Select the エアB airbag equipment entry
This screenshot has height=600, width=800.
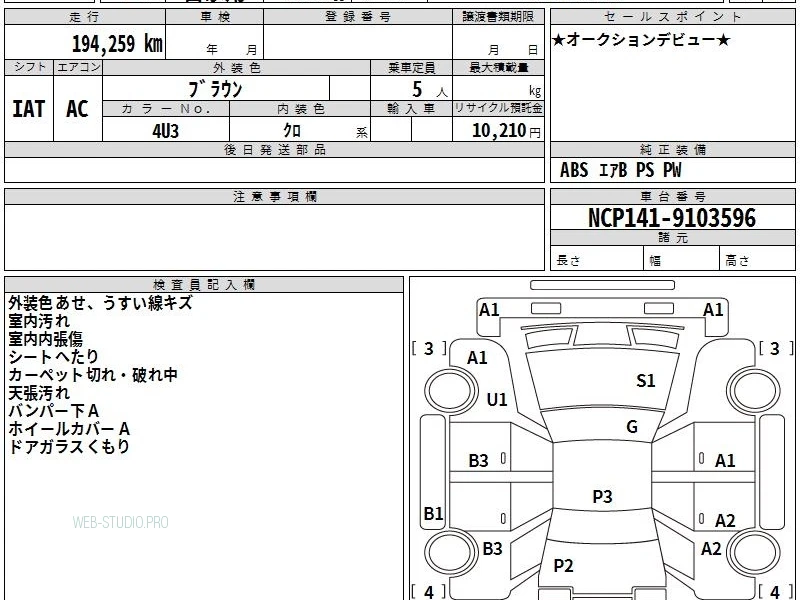point(613,170)
